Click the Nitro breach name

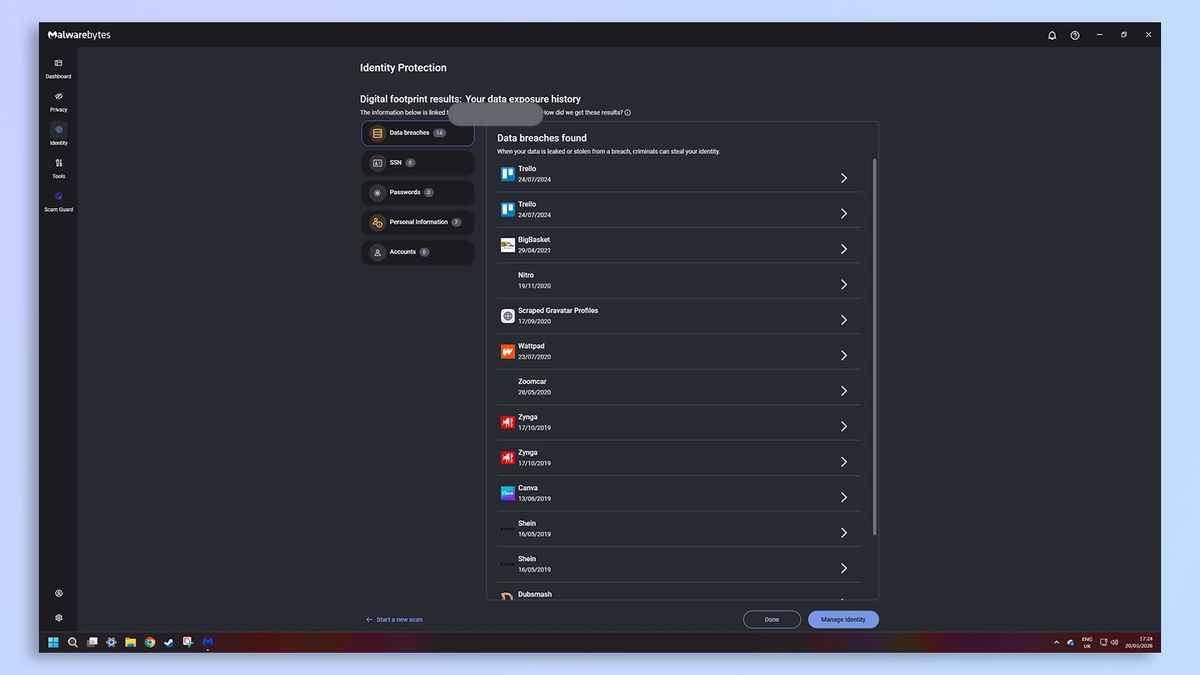click(x=526, y=275)
